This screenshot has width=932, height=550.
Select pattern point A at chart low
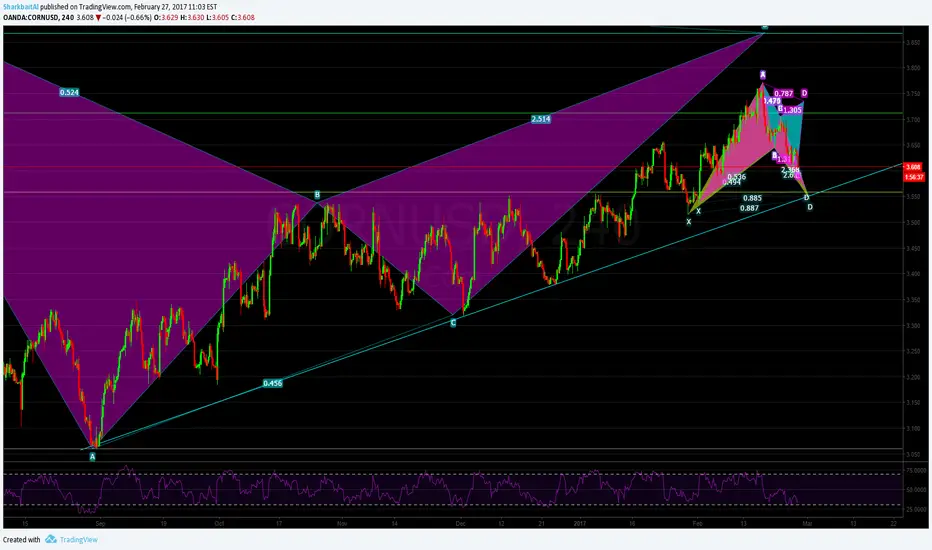pyautogui.click(x=92, y=457)
